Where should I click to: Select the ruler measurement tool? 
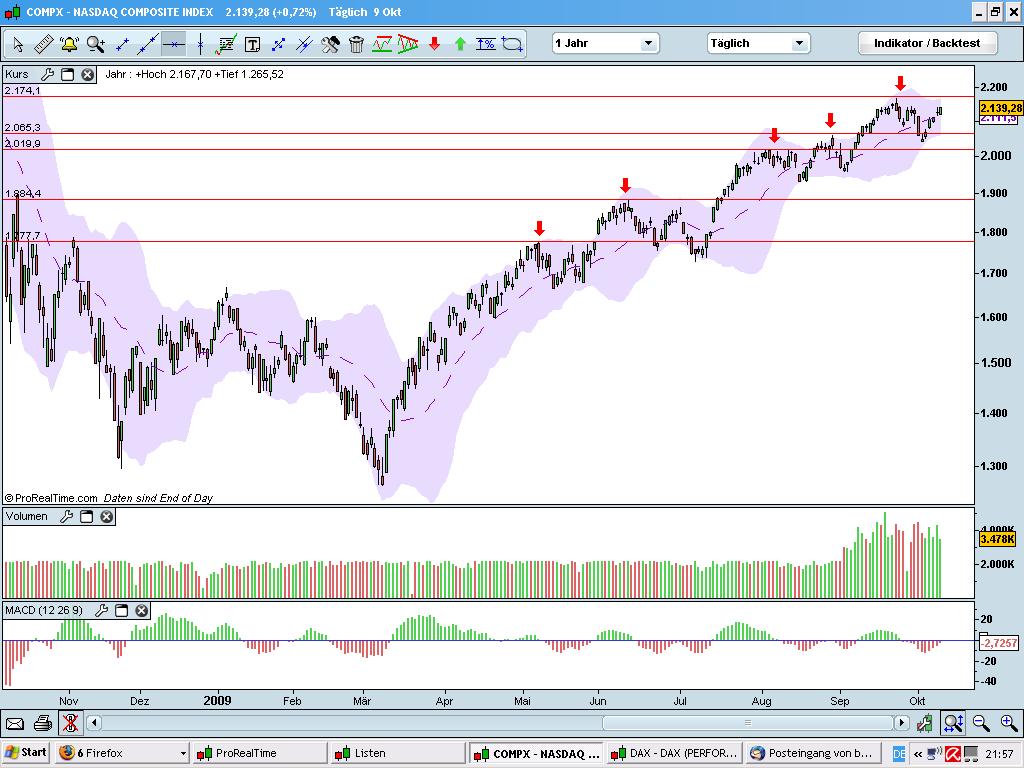coord(43,44)
